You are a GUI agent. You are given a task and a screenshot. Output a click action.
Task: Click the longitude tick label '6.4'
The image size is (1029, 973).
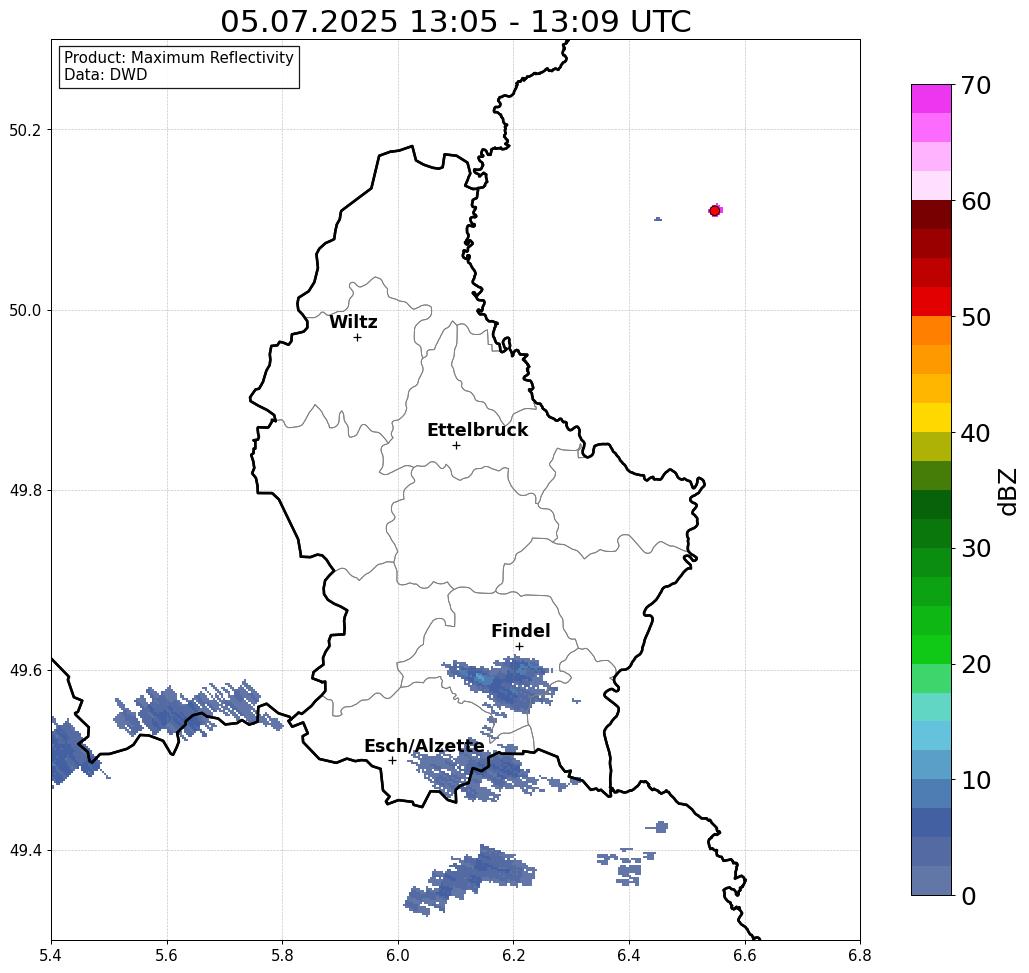(x=629, y=955)
